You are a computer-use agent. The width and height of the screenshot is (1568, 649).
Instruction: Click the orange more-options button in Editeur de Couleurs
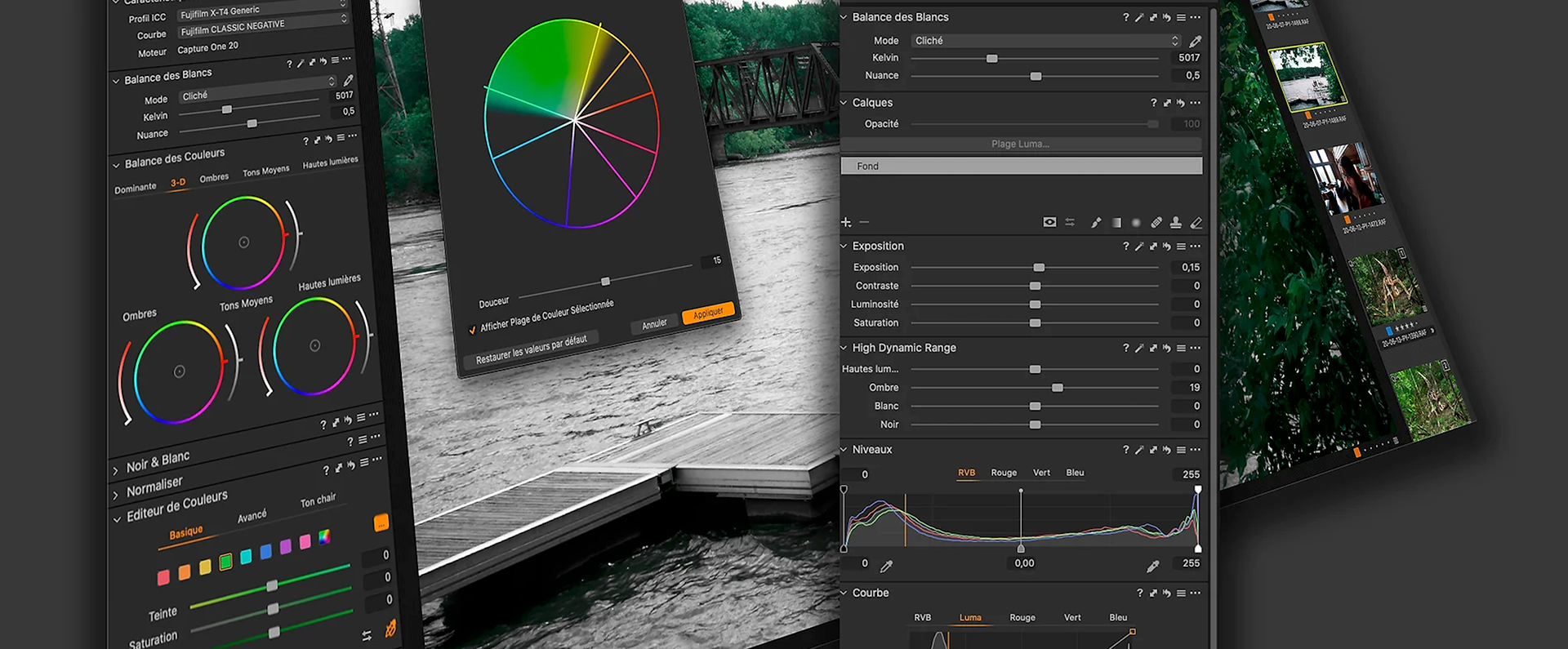point(381,522)
